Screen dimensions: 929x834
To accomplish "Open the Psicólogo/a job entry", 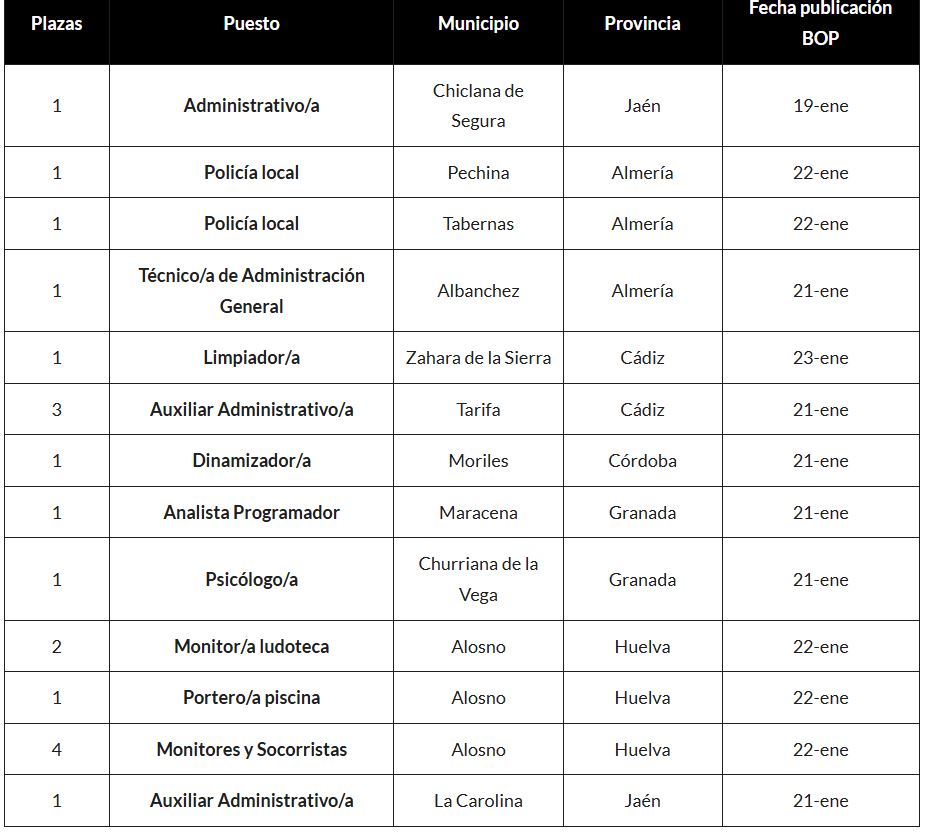I will 251,579.
